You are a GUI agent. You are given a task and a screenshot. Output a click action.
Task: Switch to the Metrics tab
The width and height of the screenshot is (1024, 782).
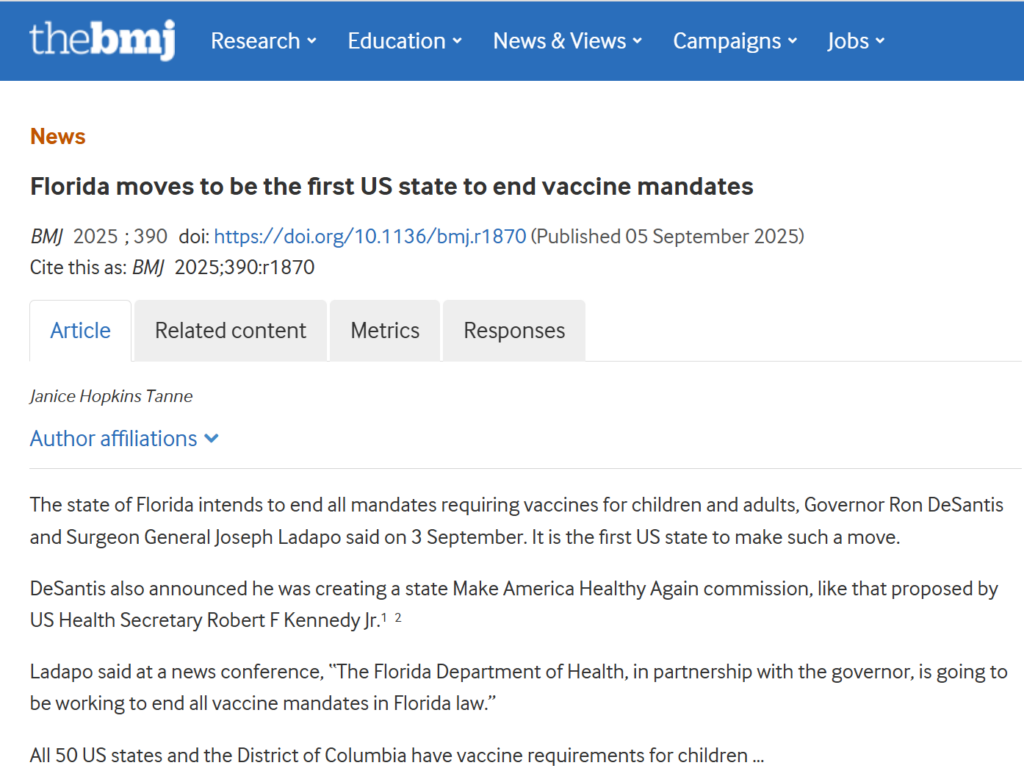(385, 330)
